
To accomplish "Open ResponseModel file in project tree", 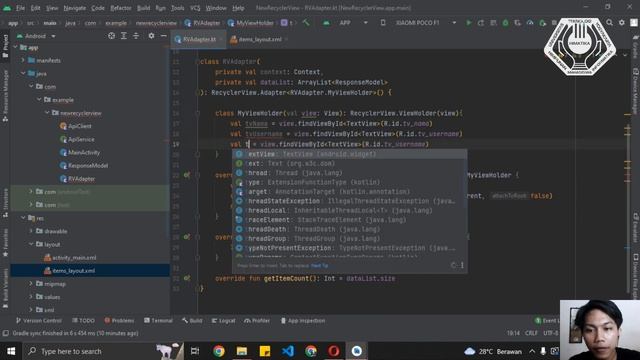I will click(84, 165).
